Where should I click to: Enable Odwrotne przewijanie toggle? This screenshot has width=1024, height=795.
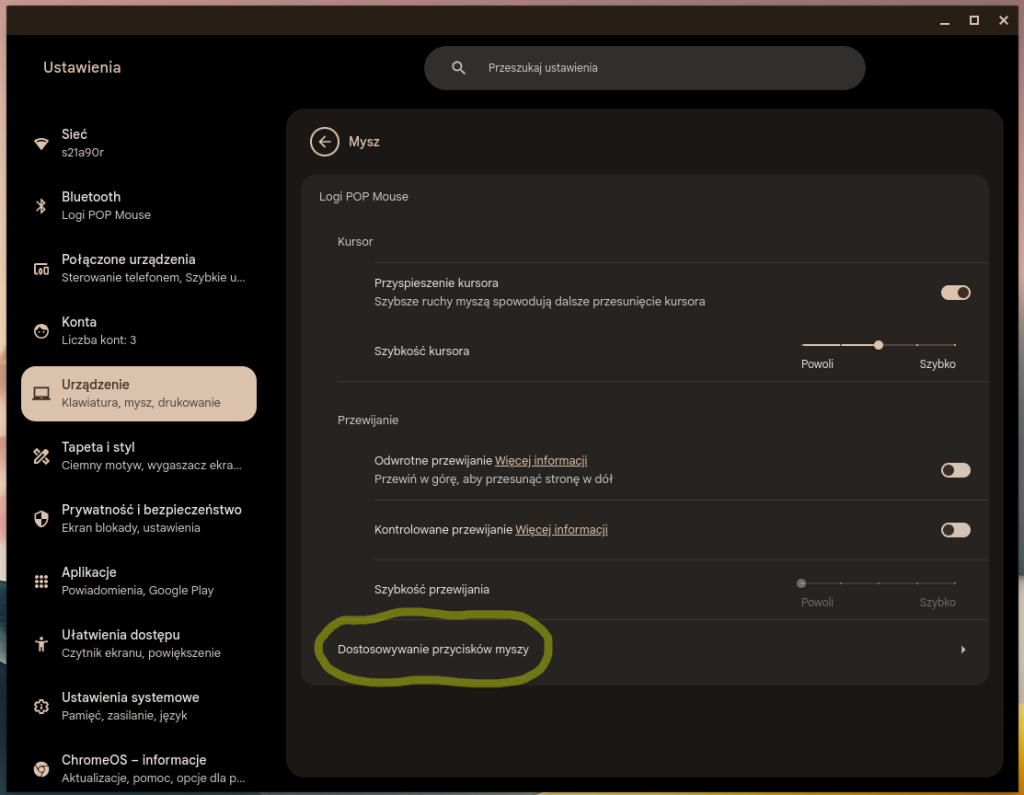(955, 470)
